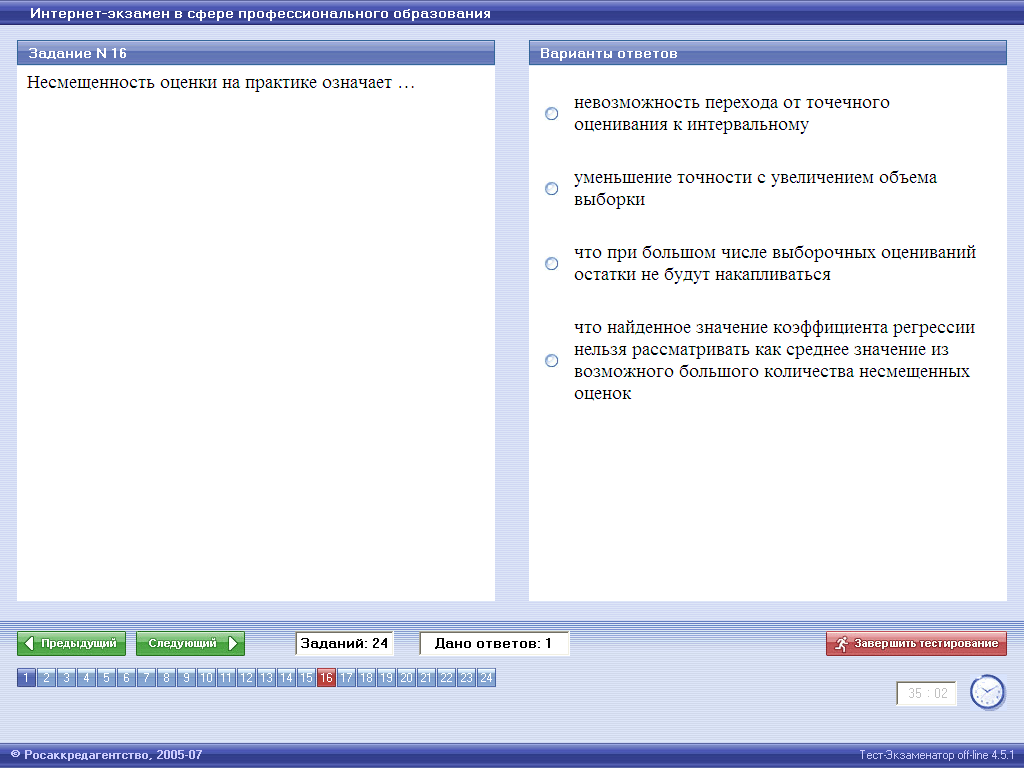Jump to question 1
Screen dimensions: 1024x768
click(x=26, y=678)
